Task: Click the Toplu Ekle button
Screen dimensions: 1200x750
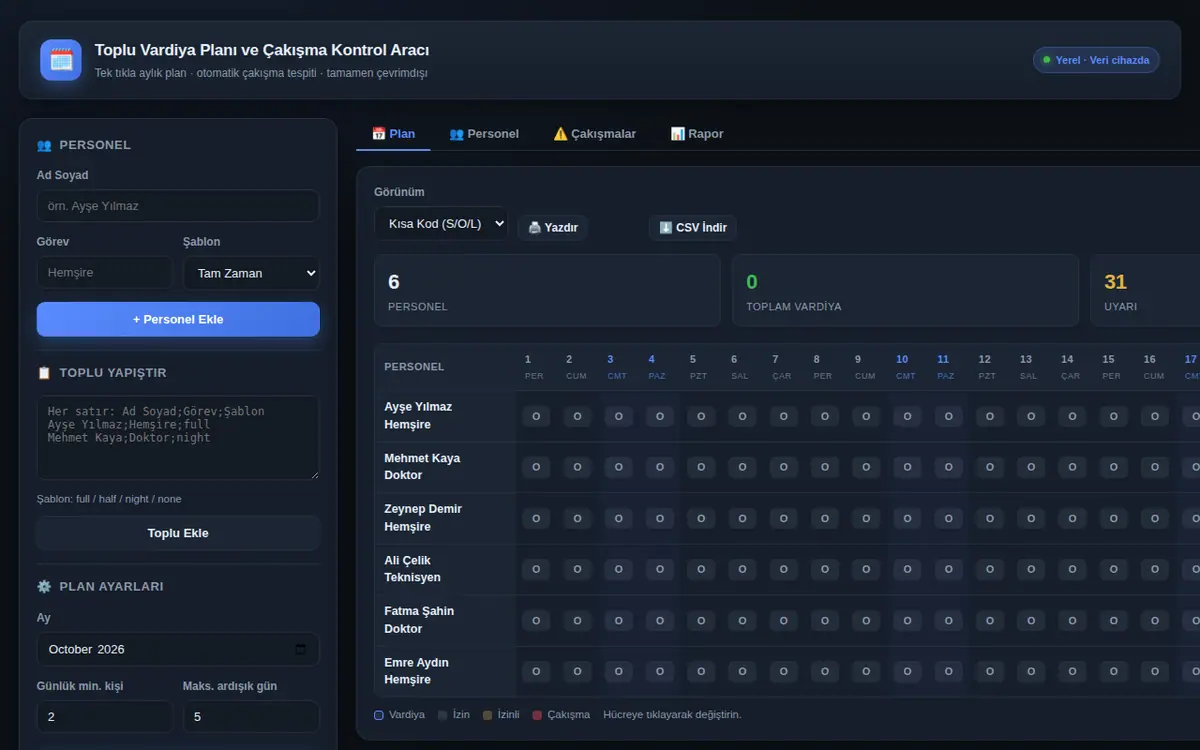Action: pyautogui.click(x=178, y=533)
